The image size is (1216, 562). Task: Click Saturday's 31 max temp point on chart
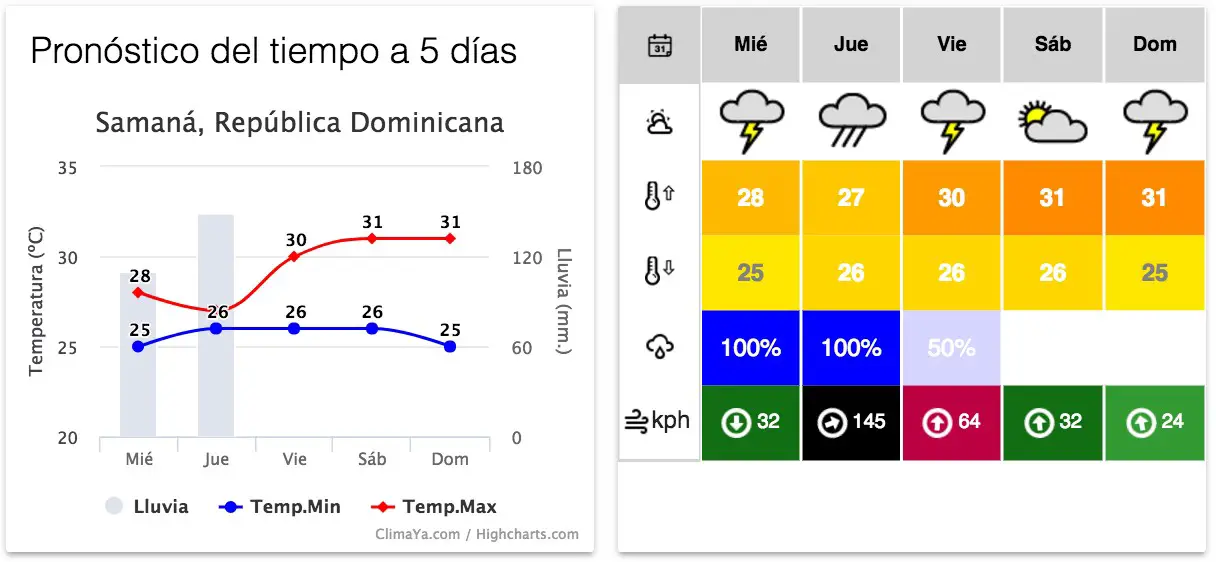pyautogui.click(x=372, y=238)
